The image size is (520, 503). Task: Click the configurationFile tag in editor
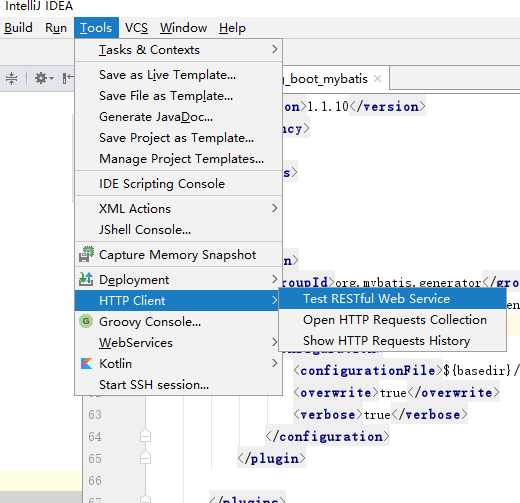pyautogui.click(x=368, y=371)
